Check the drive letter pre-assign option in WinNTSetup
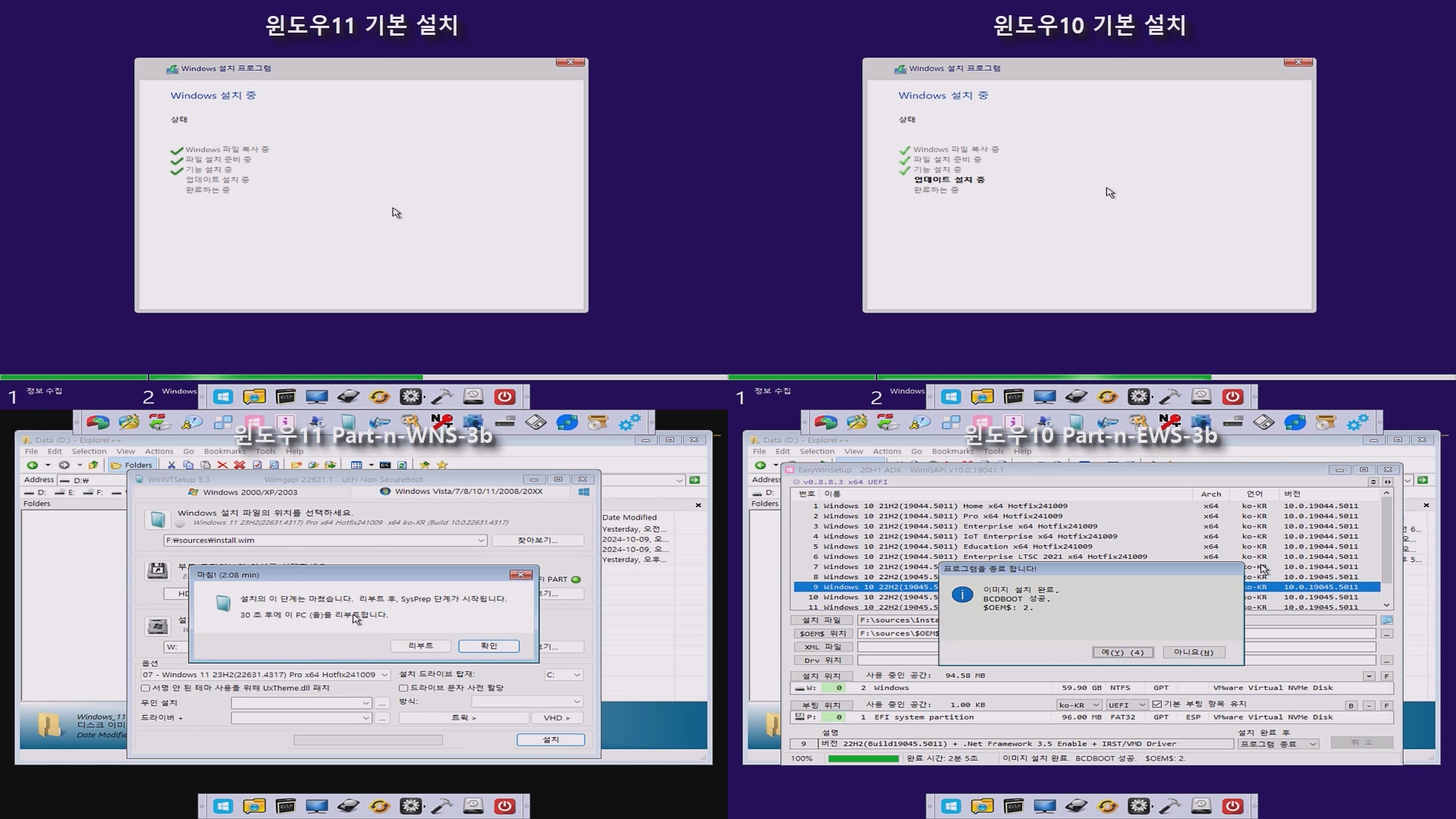This screenshot has height=819, width=1456. (x=403, y=688)
